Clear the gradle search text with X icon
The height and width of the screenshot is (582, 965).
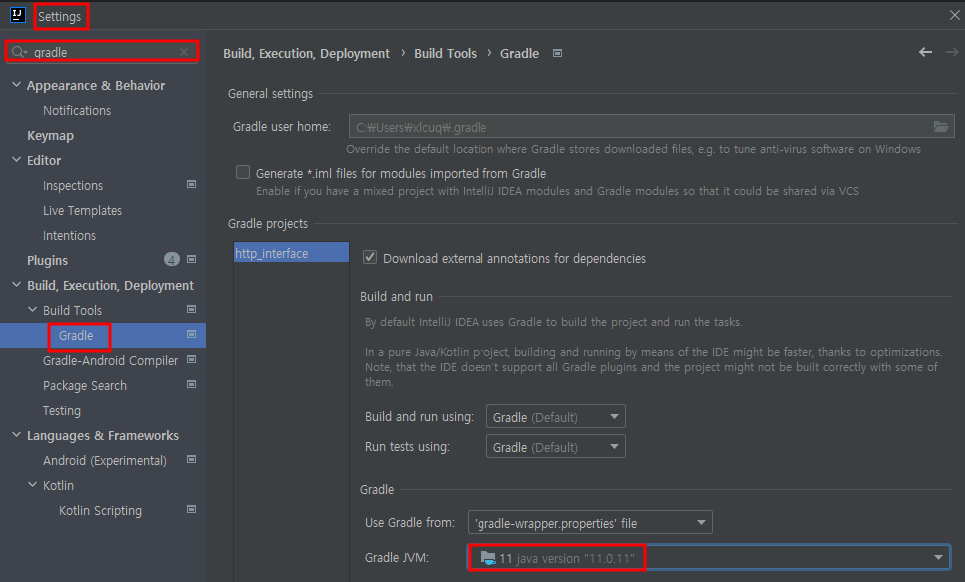pos(183,52)
